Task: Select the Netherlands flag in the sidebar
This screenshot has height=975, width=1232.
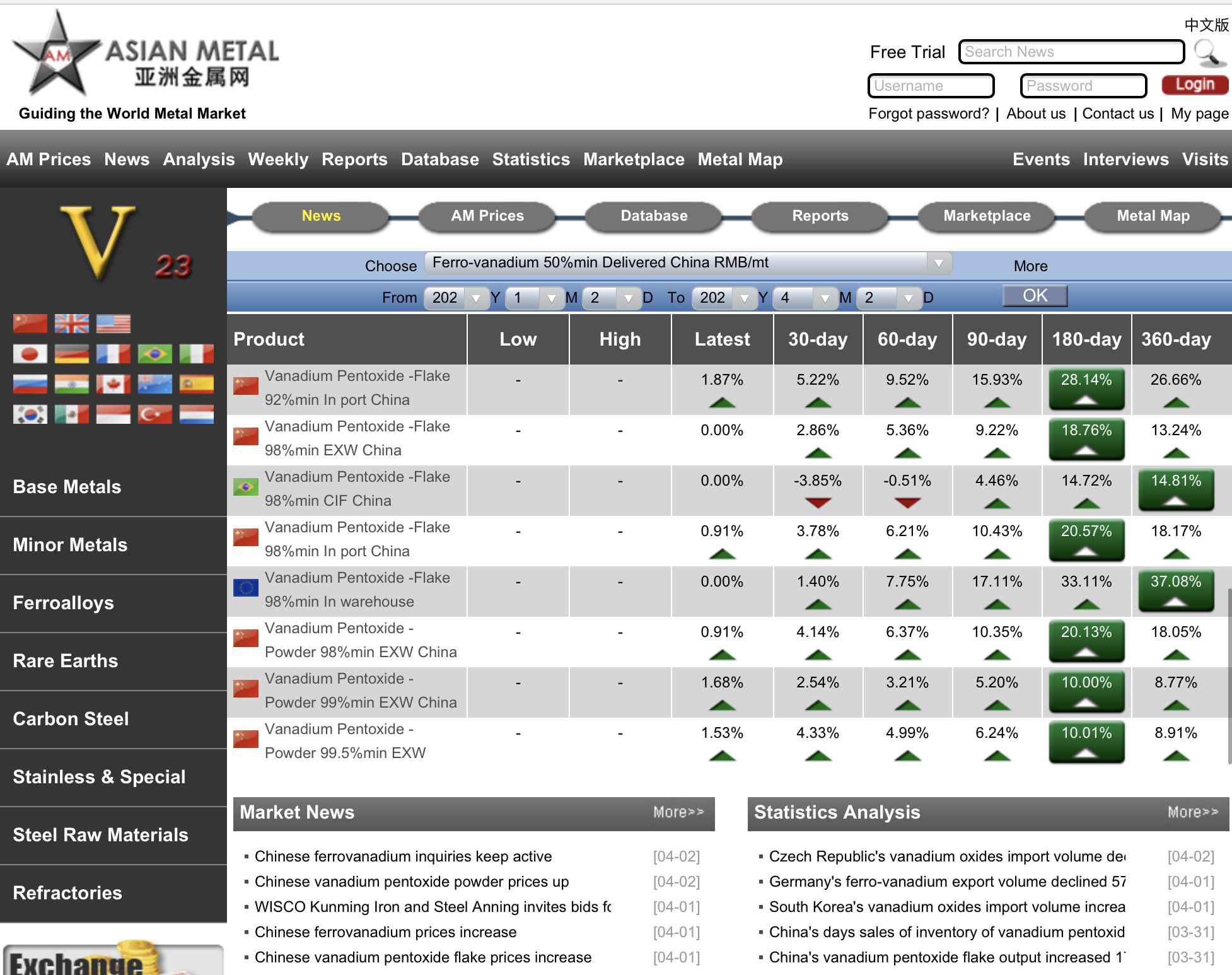Action: (197, 414)
